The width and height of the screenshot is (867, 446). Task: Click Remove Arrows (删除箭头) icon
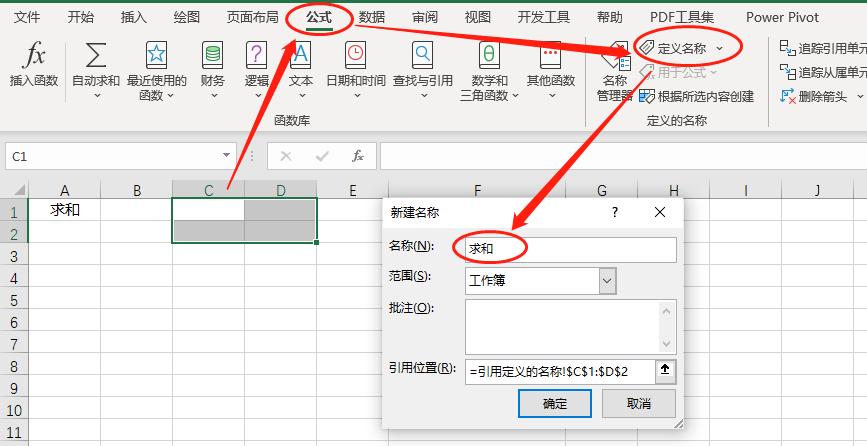(x=787, y=96)
